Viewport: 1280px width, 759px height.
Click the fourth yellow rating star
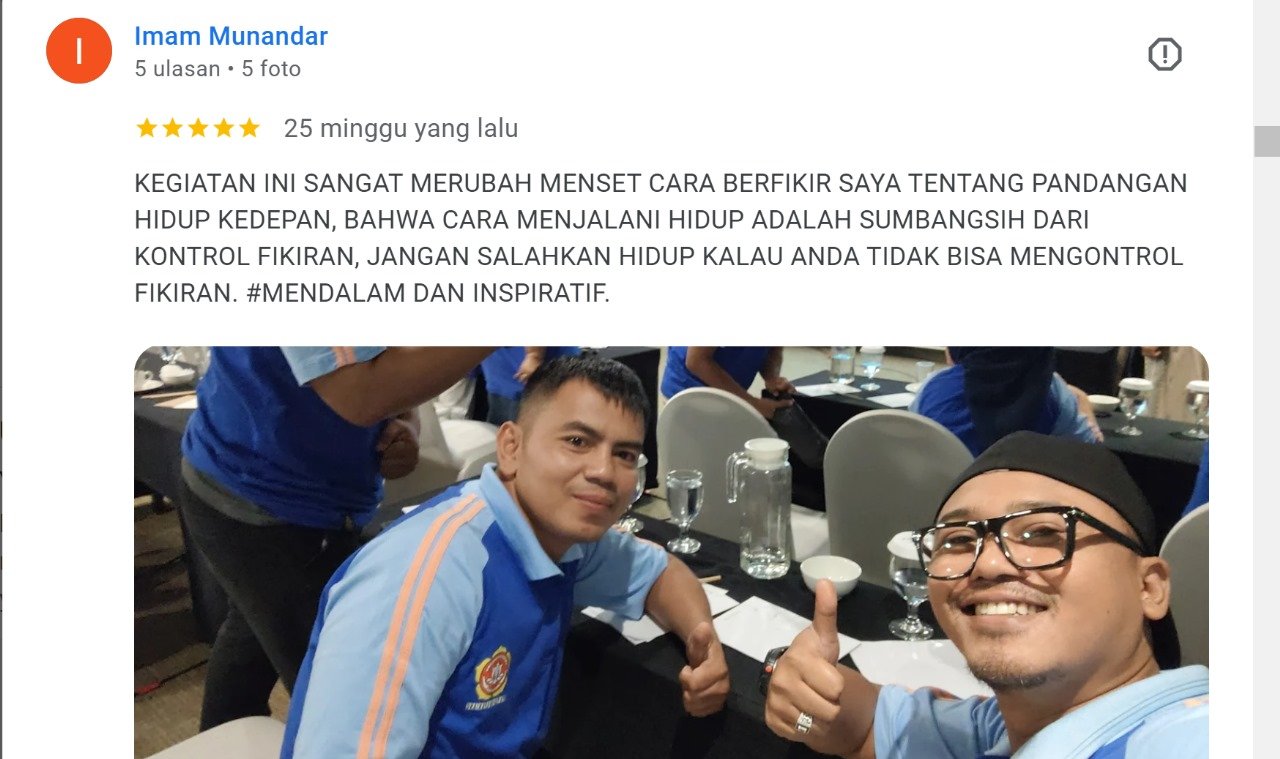tap(223, 128)
